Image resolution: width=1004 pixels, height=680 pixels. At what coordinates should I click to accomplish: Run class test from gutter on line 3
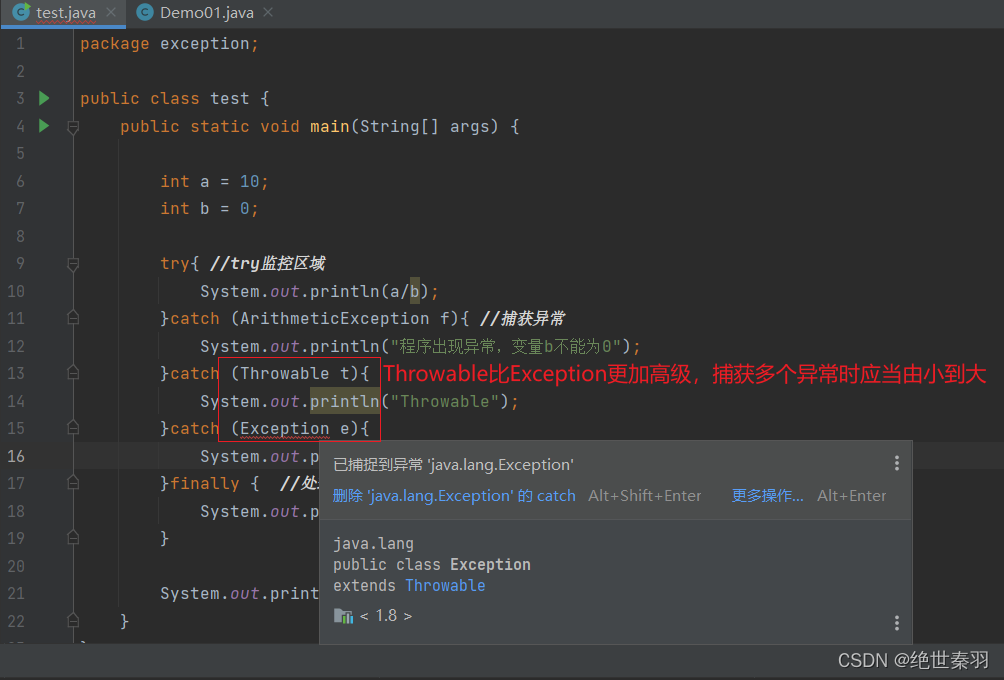coord(44,98)
